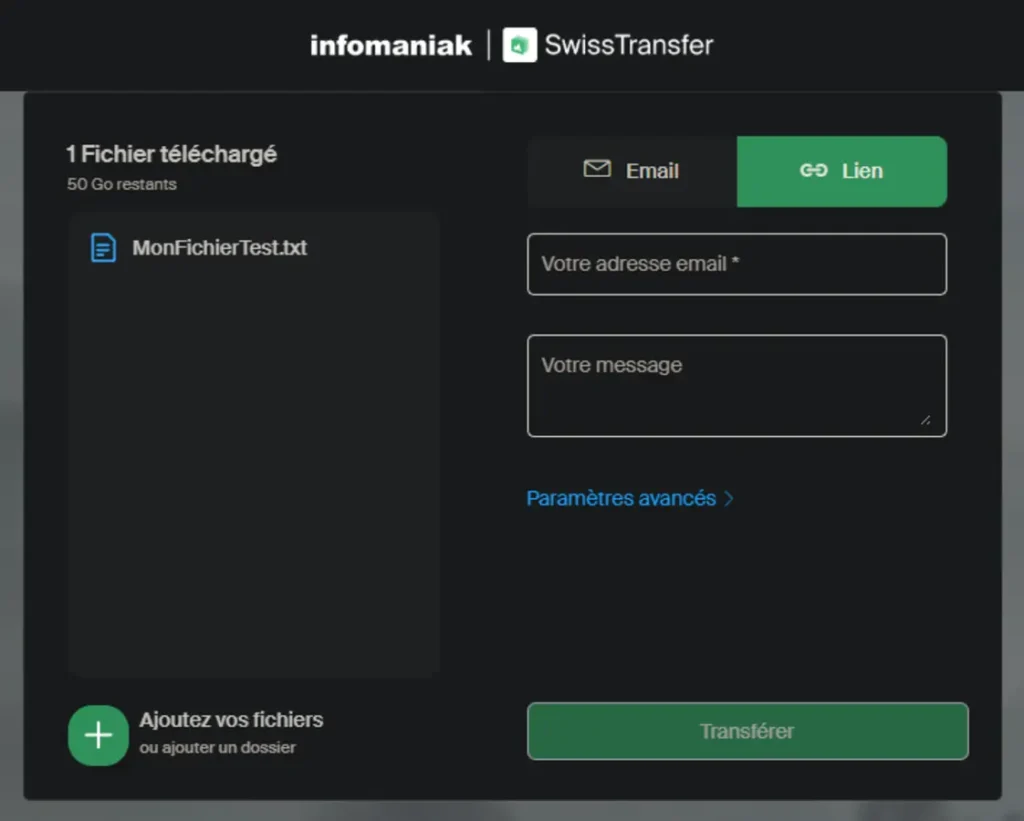
Task: Click the blue document icon of MonFichierTest.txt
Action: point(103,247)
